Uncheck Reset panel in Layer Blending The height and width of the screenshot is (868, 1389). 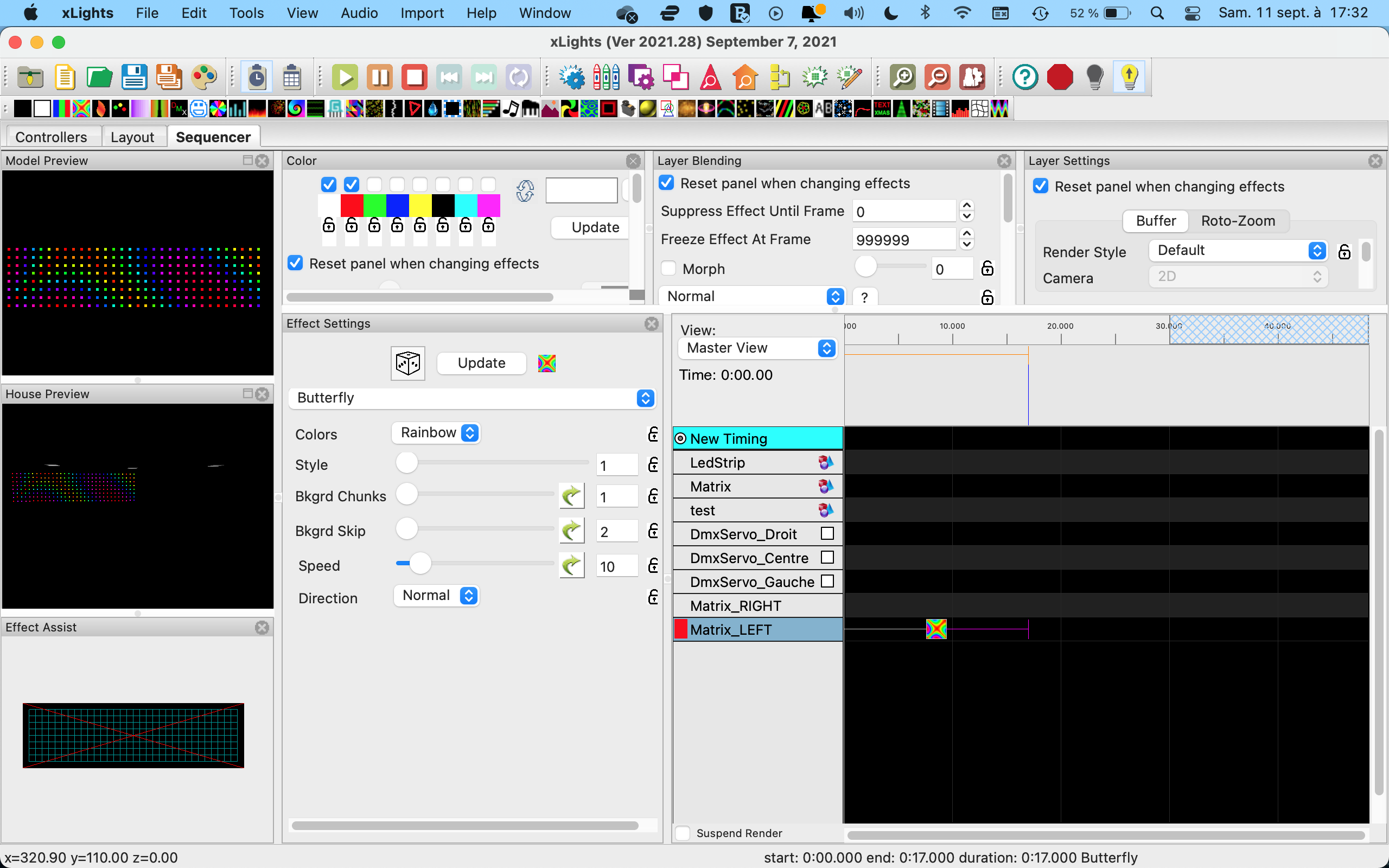point(666,183)
